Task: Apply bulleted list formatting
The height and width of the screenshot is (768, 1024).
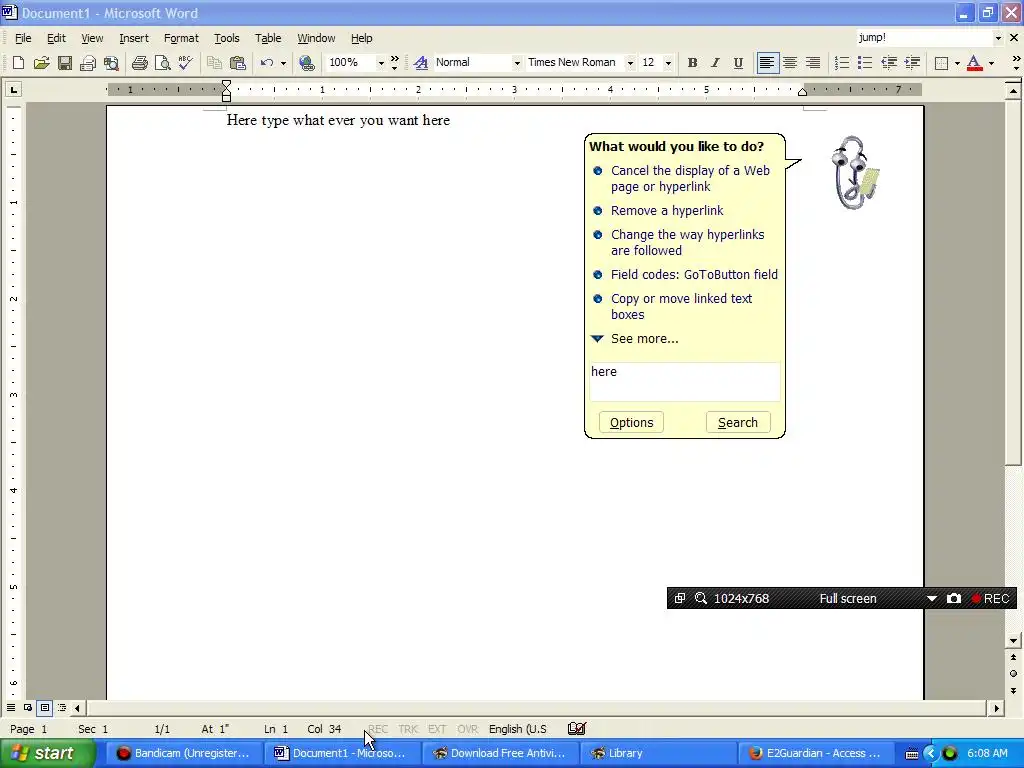Action: (x=865, y=63)
